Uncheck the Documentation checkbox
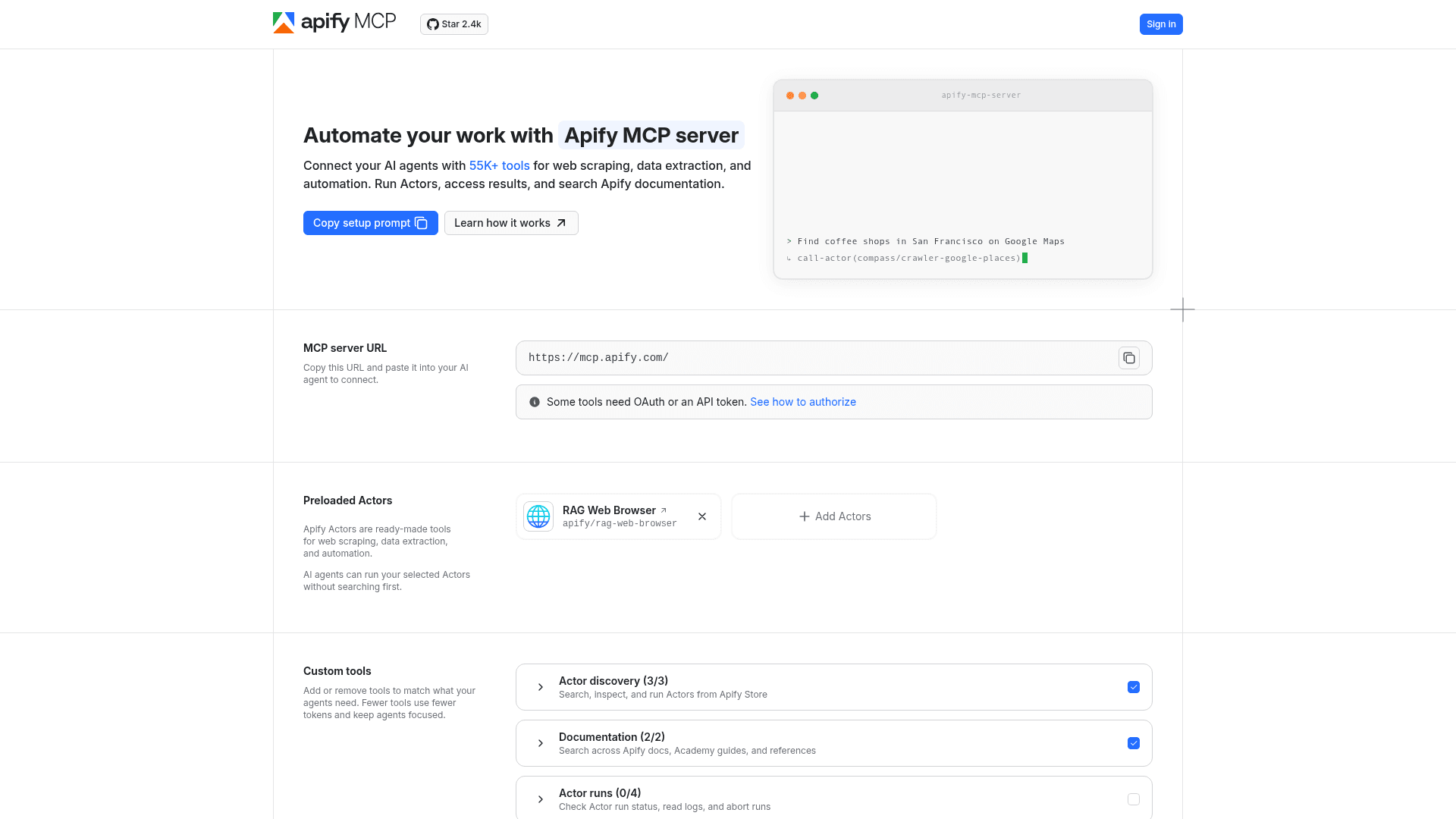Image resolution: width=1456 pixels, height=819 pixels. point(1134,743)
